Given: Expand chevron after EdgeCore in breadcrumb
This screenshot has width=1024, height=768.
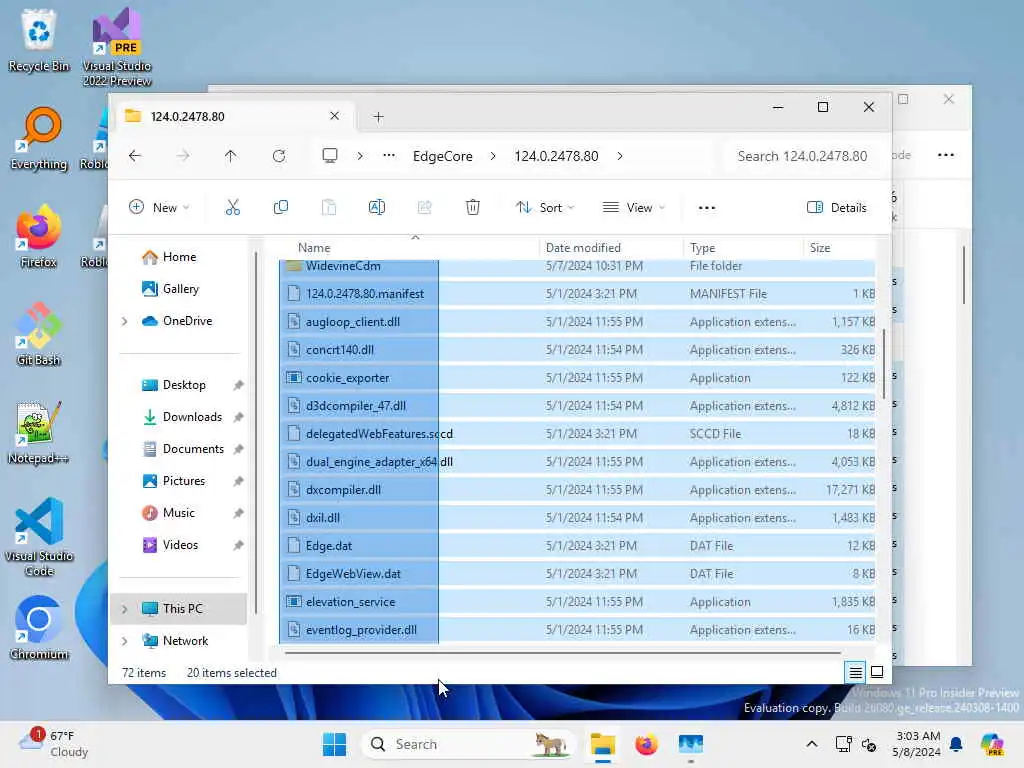Looking at the screenshot, I should coord(493,156).
